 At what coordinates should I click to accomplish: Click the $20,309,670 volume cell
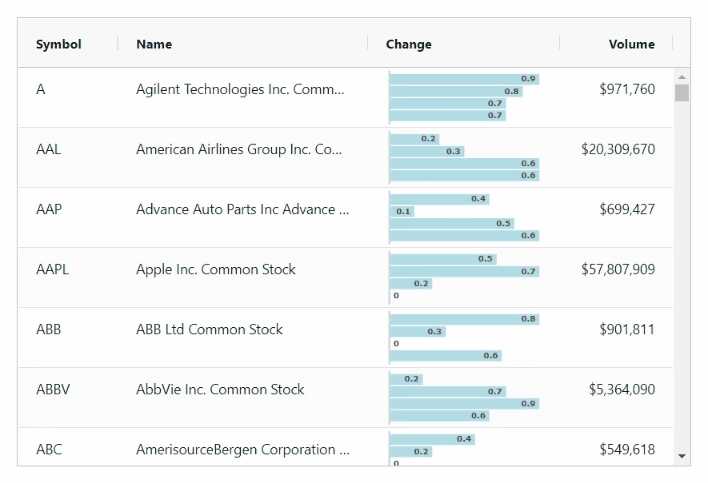click(x=618, y=149)
